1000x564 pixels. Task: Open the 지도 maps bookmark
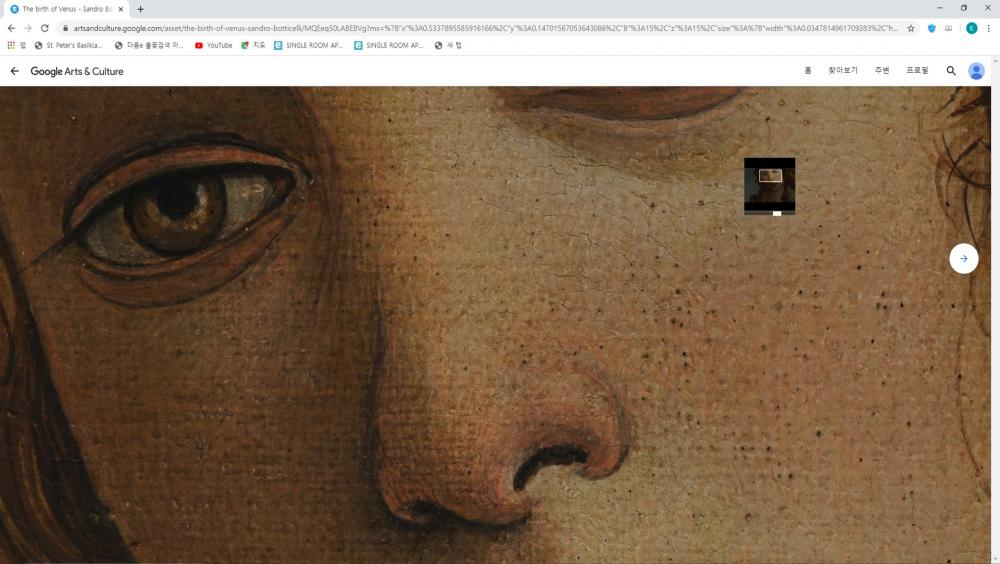click(253, 45)
